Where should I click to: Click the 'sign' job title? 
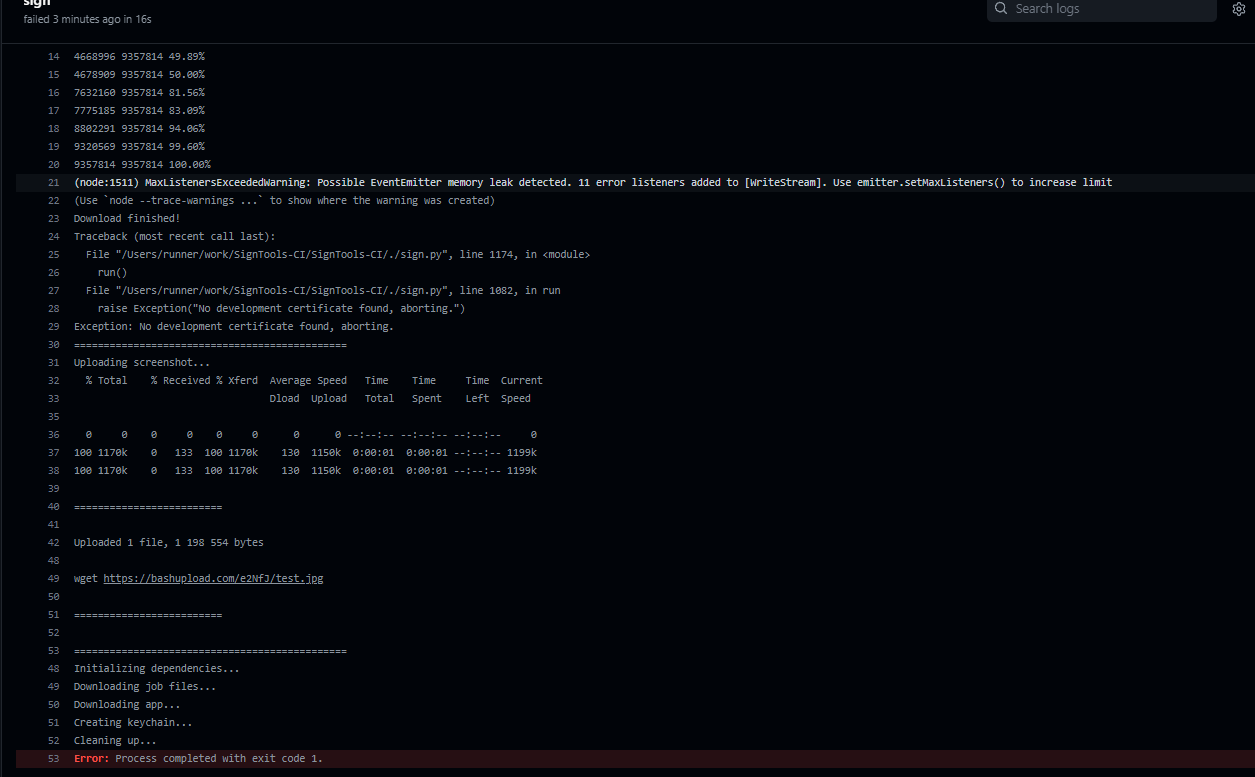coord(37,4)
